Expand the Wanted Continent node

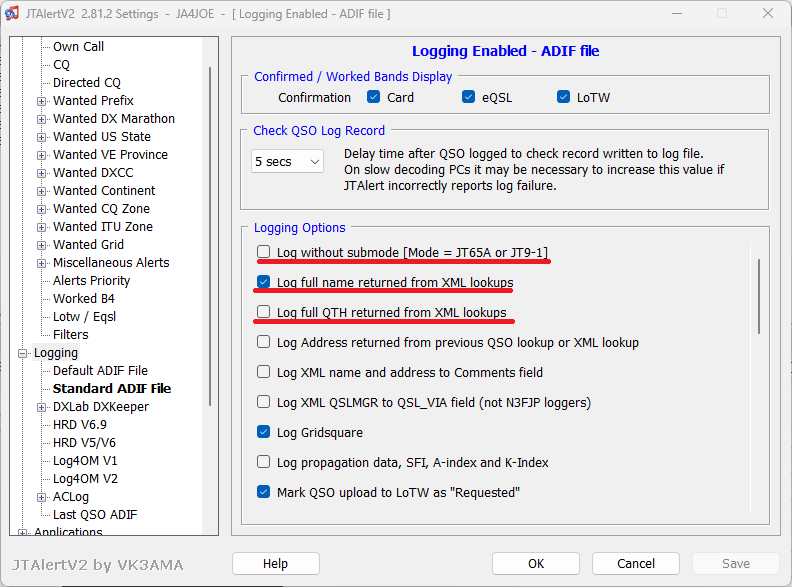[42, 191]
